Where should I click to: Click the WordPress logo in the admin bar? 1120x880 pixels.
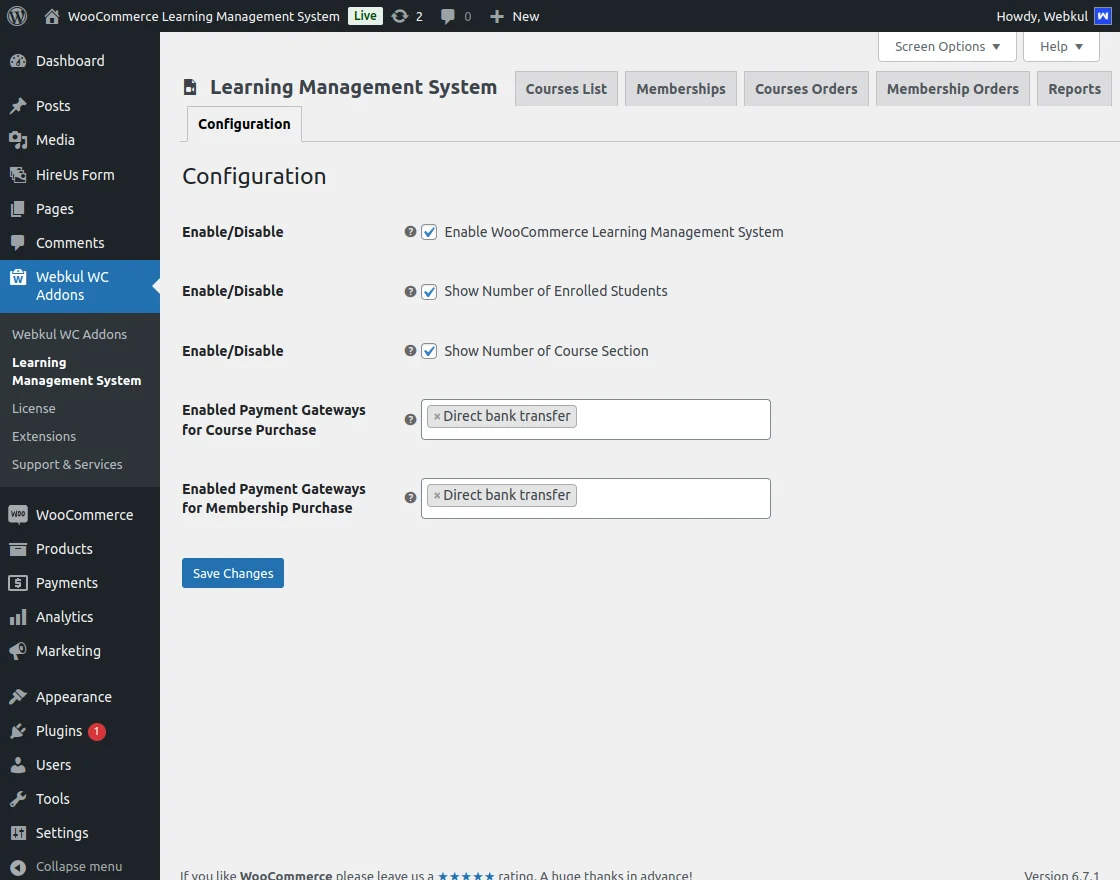pyautogui.click(x=16, y=15)
